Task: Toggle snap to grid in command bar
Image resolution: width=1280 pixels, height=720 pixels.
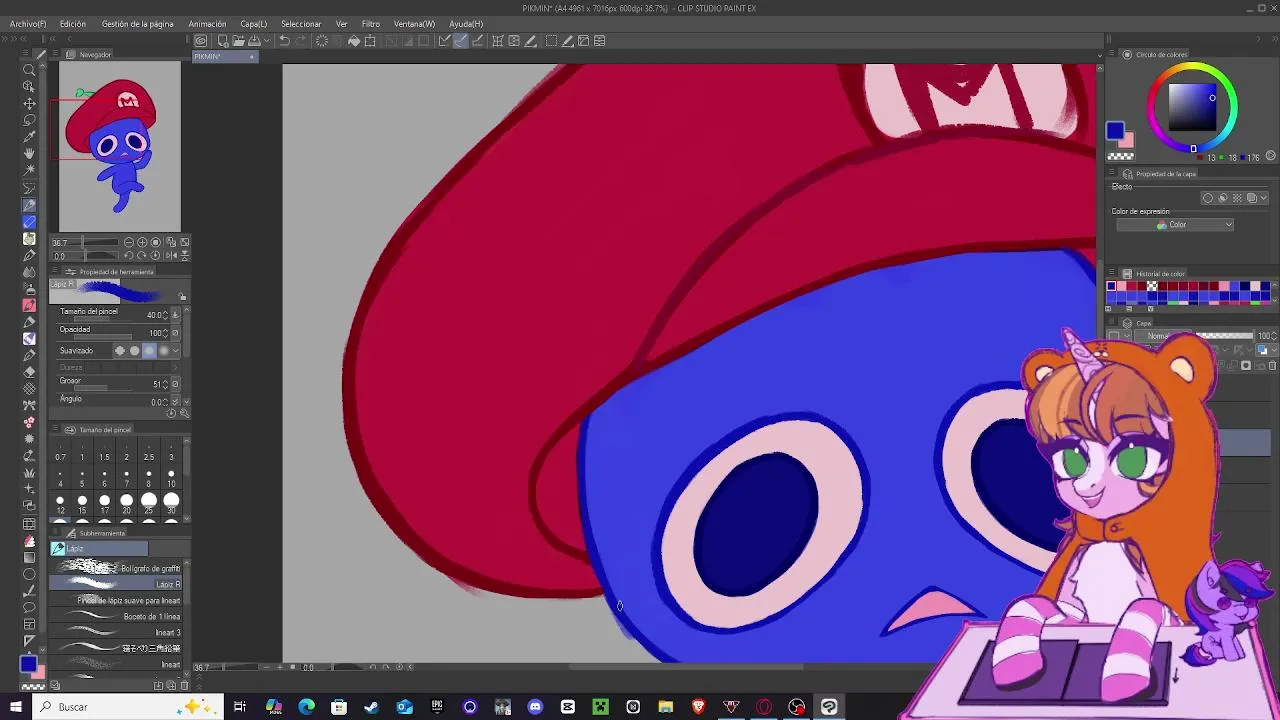Action: [477, 41]
